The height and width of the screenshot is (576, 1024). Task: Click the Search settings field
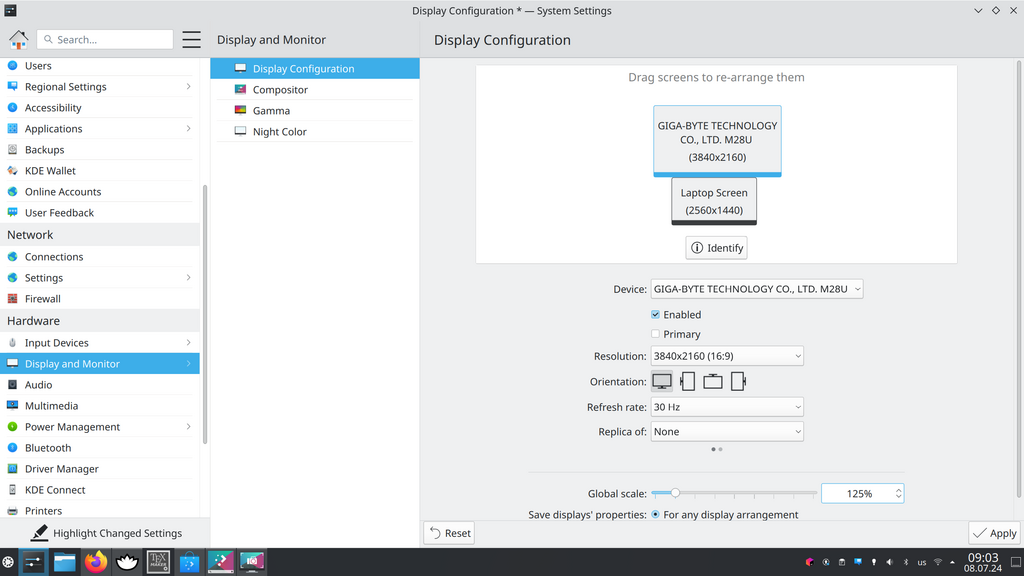(x=105, y=39)
